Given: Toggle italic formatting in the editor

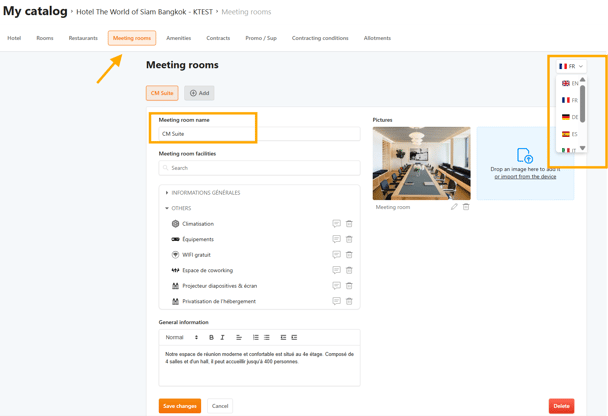Looking at the screenshot, I should tap(222, 338).
